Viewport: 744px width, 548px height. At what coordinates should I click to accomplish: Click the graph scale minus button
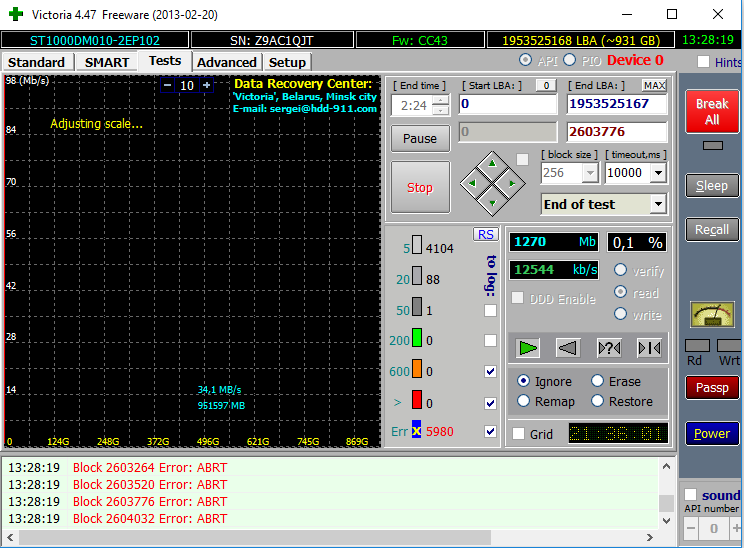(x=167, y=85)
